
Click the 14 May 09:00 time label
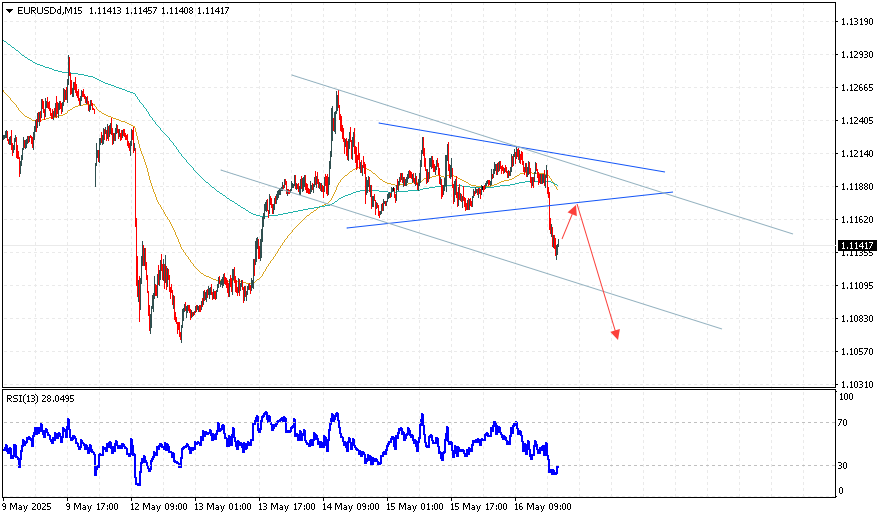click(351, 507)
